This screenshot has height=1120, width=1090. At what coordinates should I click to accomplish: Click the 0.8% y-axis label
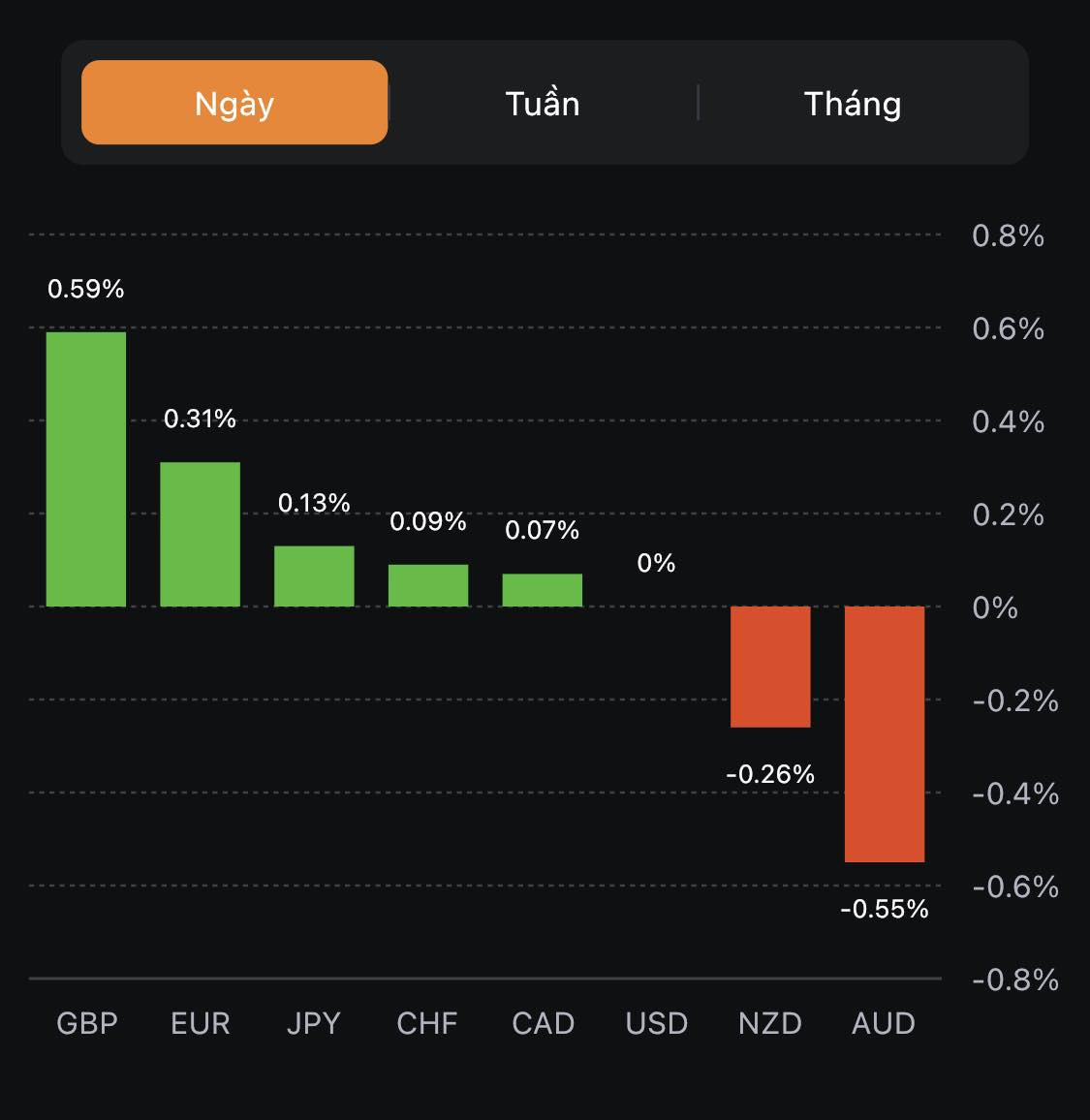[x=1008, y=235]
